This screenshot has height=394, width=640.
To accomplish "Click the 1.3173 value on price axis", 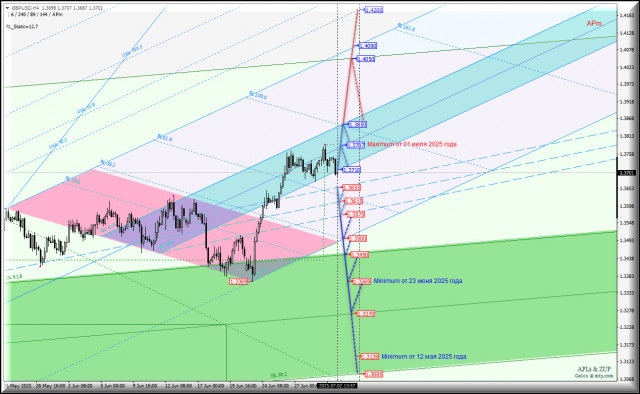I will (x=627, y=345).
